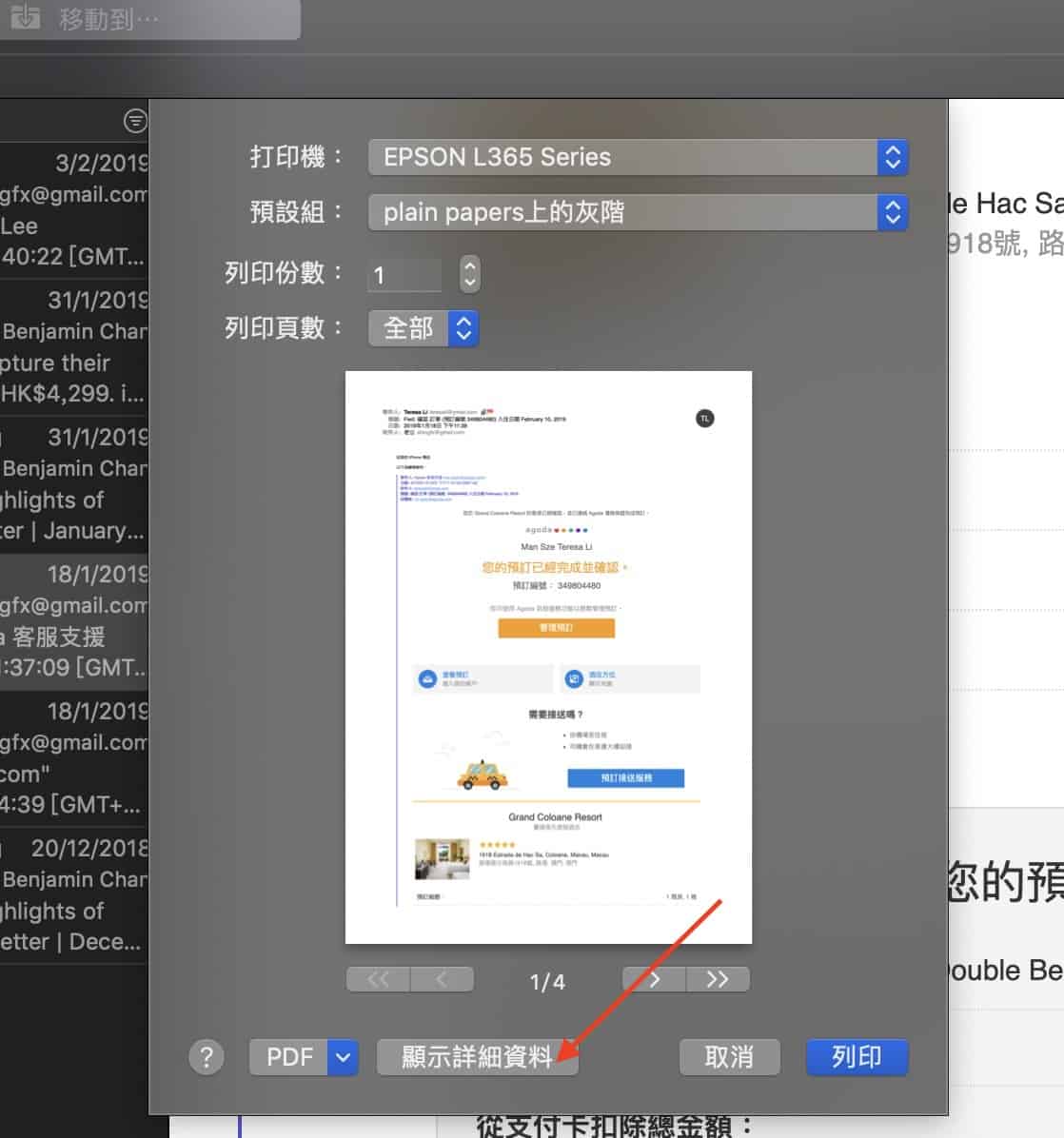The width and height of the screenshot is (1064, 1138).
Task: Click the PDF button
Action: pos(289,1057)
